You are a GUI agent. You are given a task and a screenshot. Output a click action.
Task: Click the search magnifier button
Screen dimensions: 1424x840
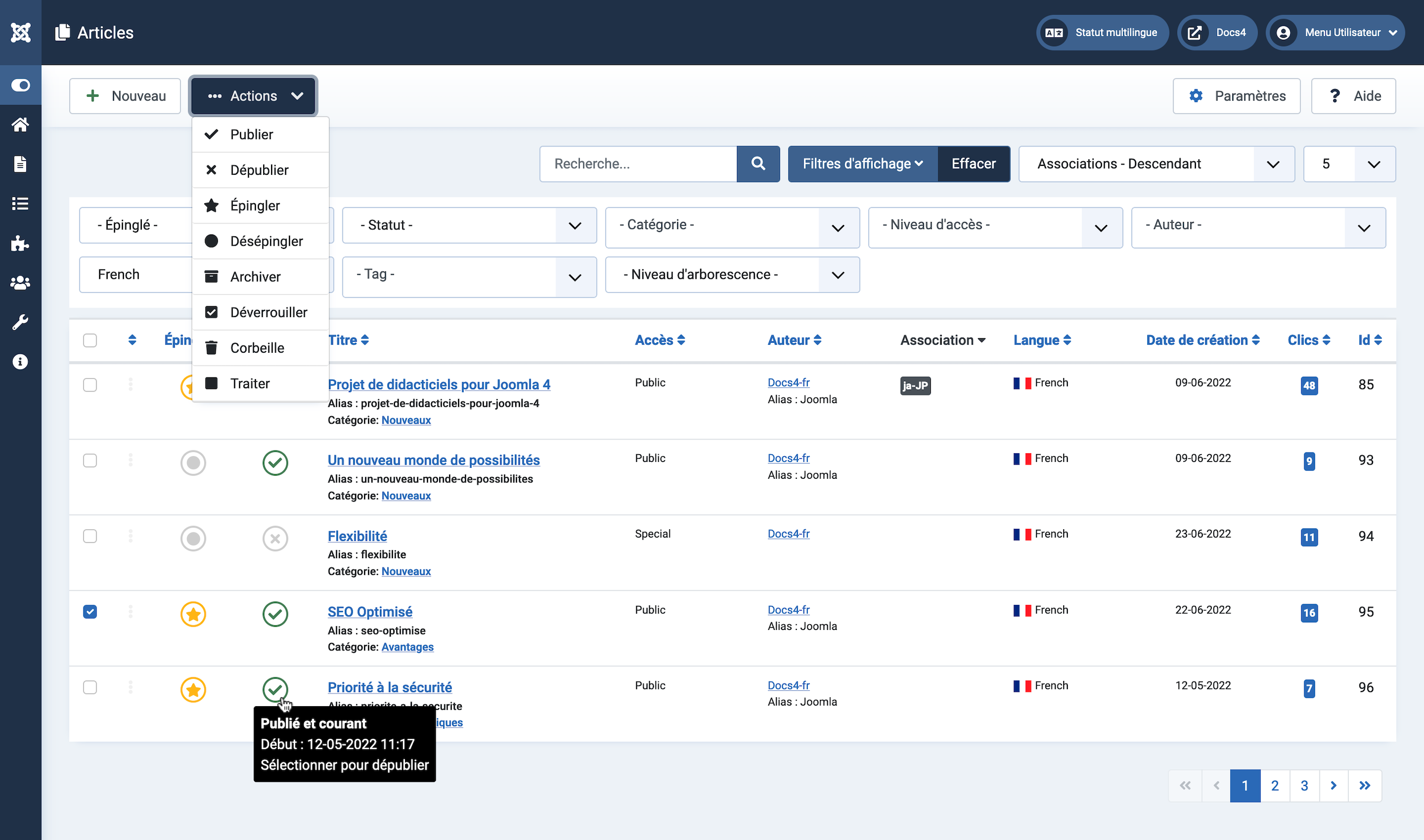point(758,164)
